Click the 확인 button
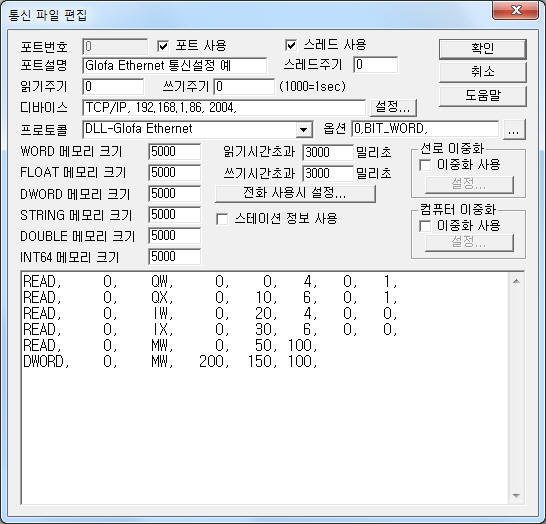 pos(482,49)
